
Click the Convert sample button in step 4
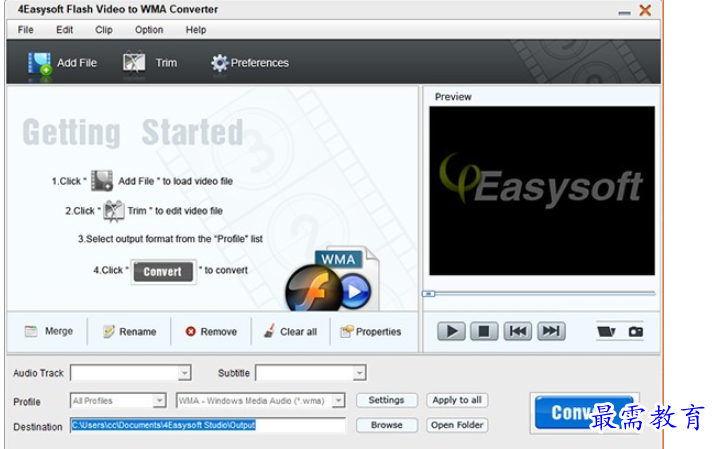coord(163,272)
